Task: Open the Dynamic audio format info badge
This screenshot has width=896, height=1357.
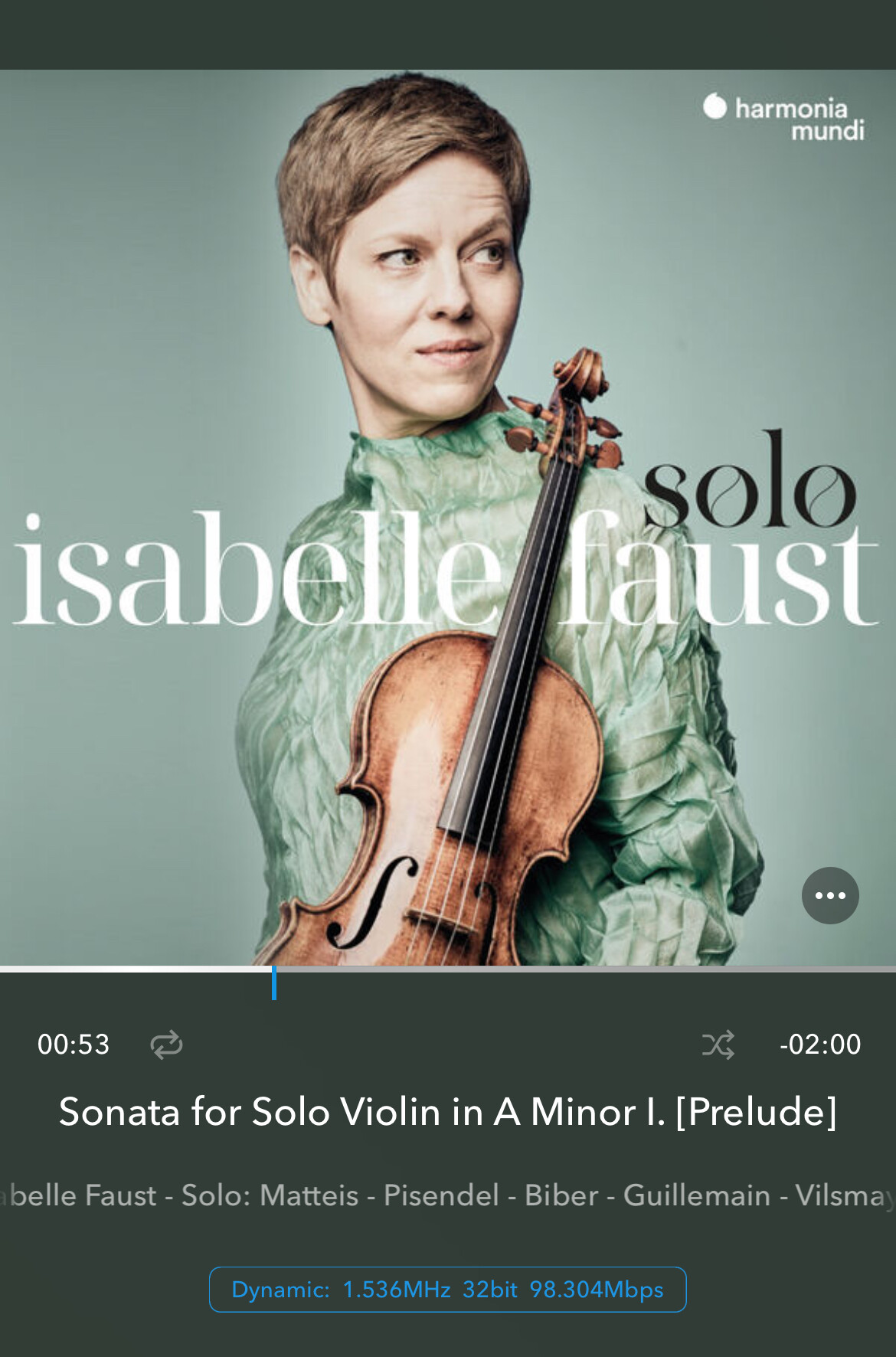Action: [448, 1290]
